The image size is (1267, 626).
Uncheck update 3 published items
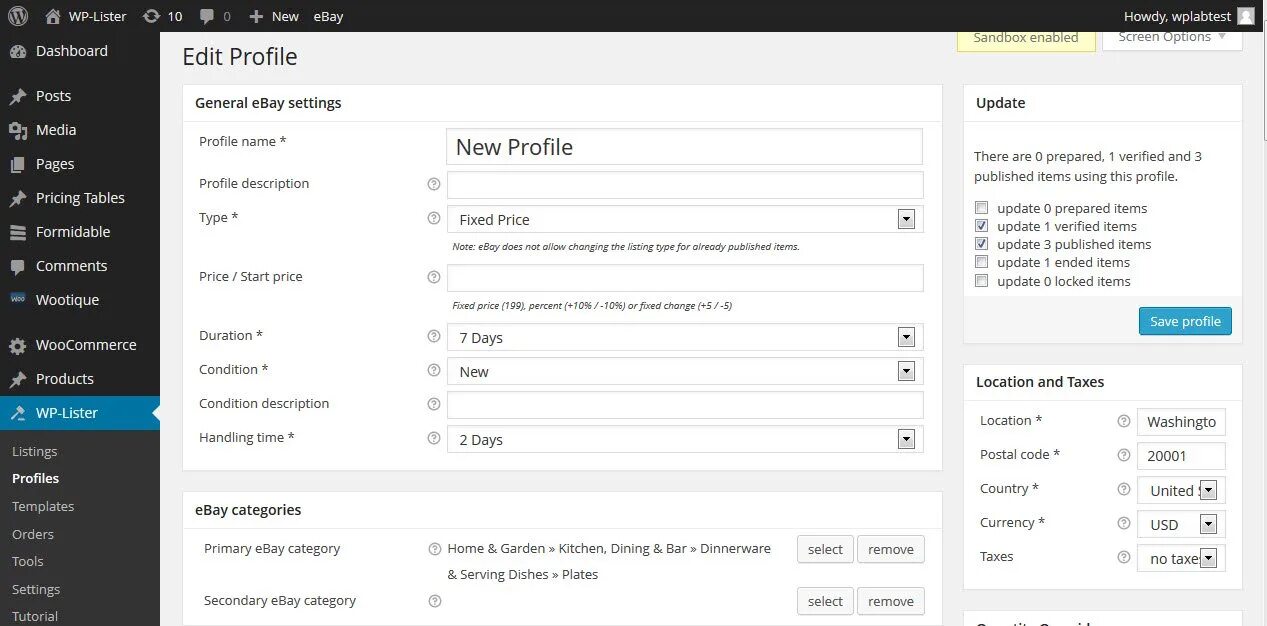982,244
